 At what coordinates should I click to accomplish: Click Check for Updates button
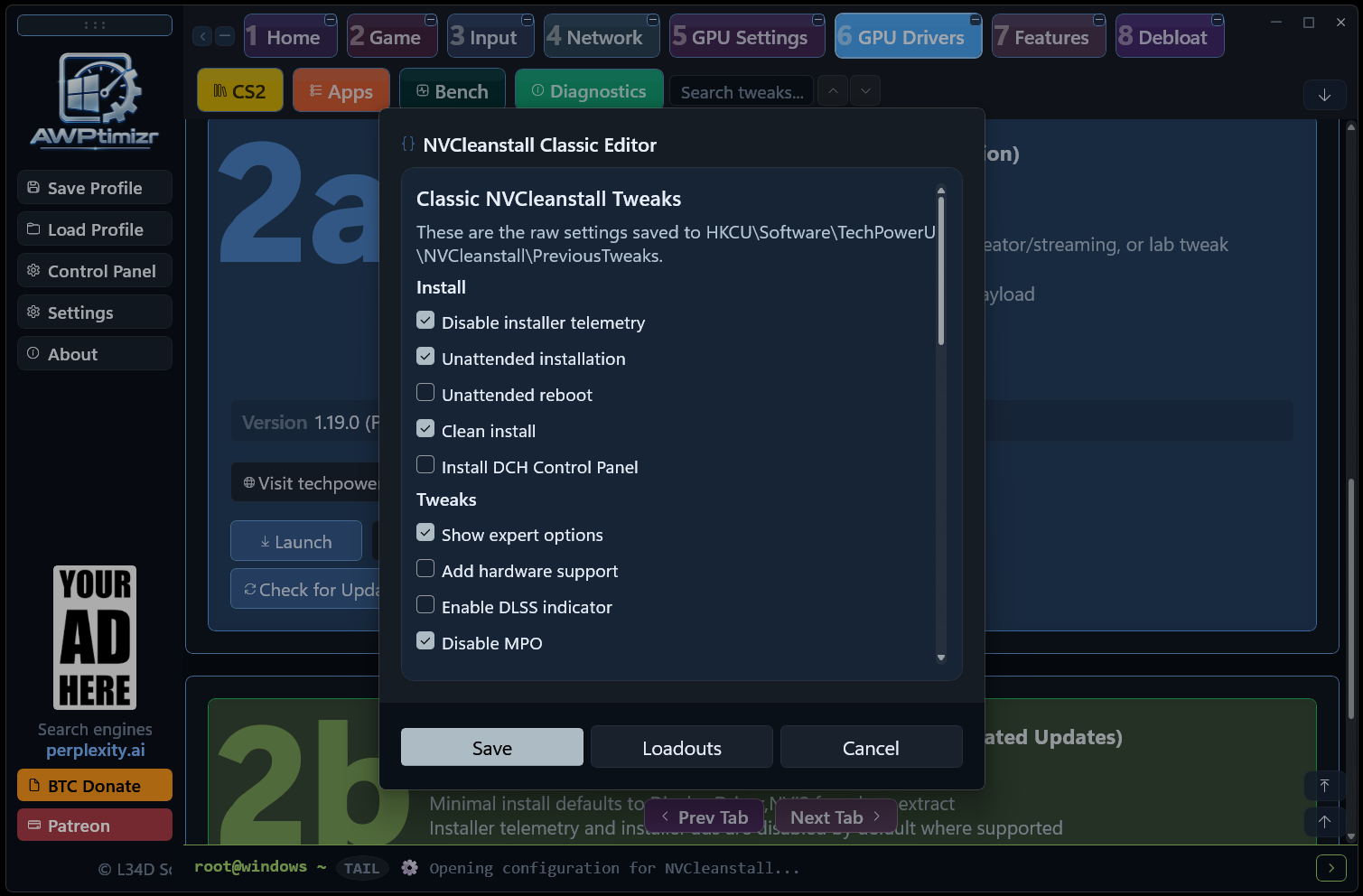pyautogui.click(x=305, y=590)
